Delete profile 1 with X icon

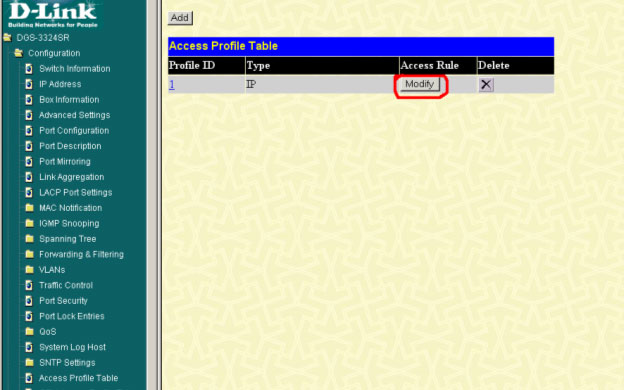[x=486, y=85]
